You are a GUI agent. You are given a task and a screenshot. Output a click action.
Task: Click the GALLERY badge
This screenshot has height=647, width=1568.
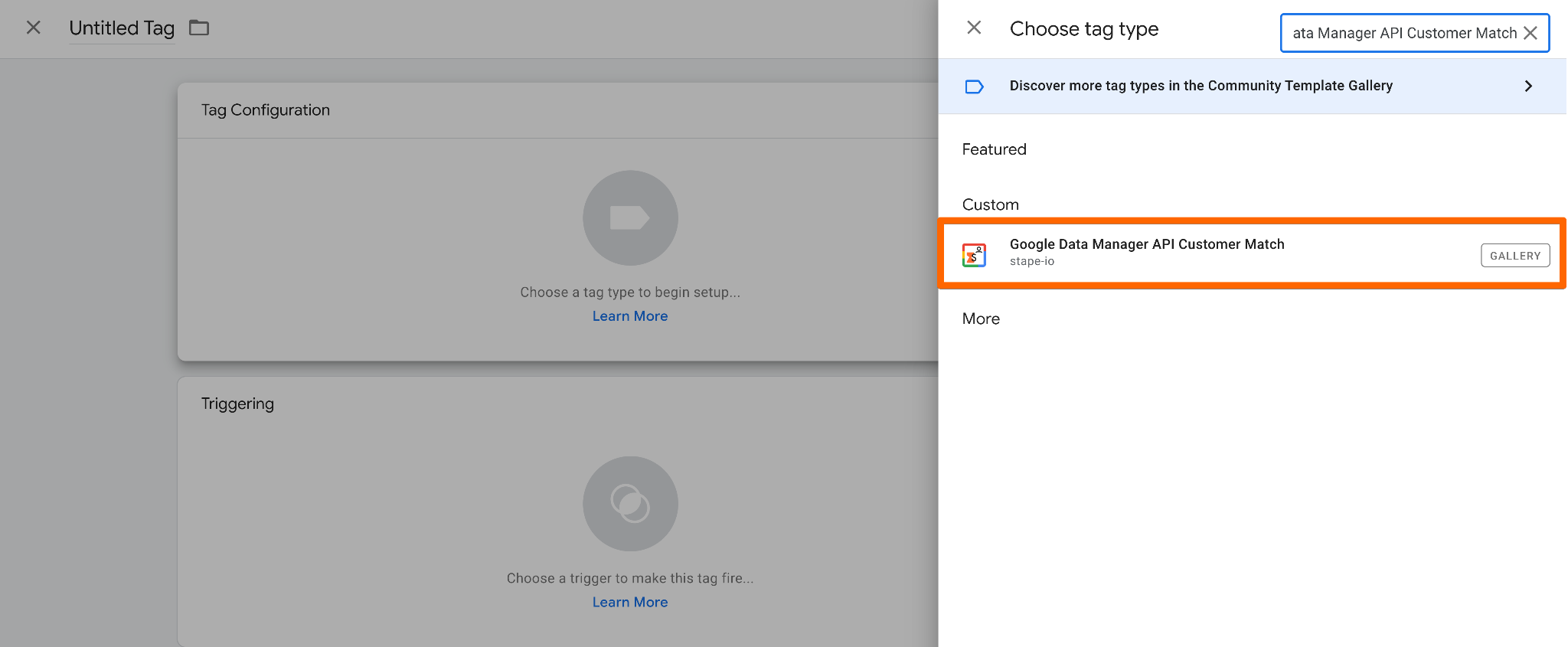[x=1515, y=256]
